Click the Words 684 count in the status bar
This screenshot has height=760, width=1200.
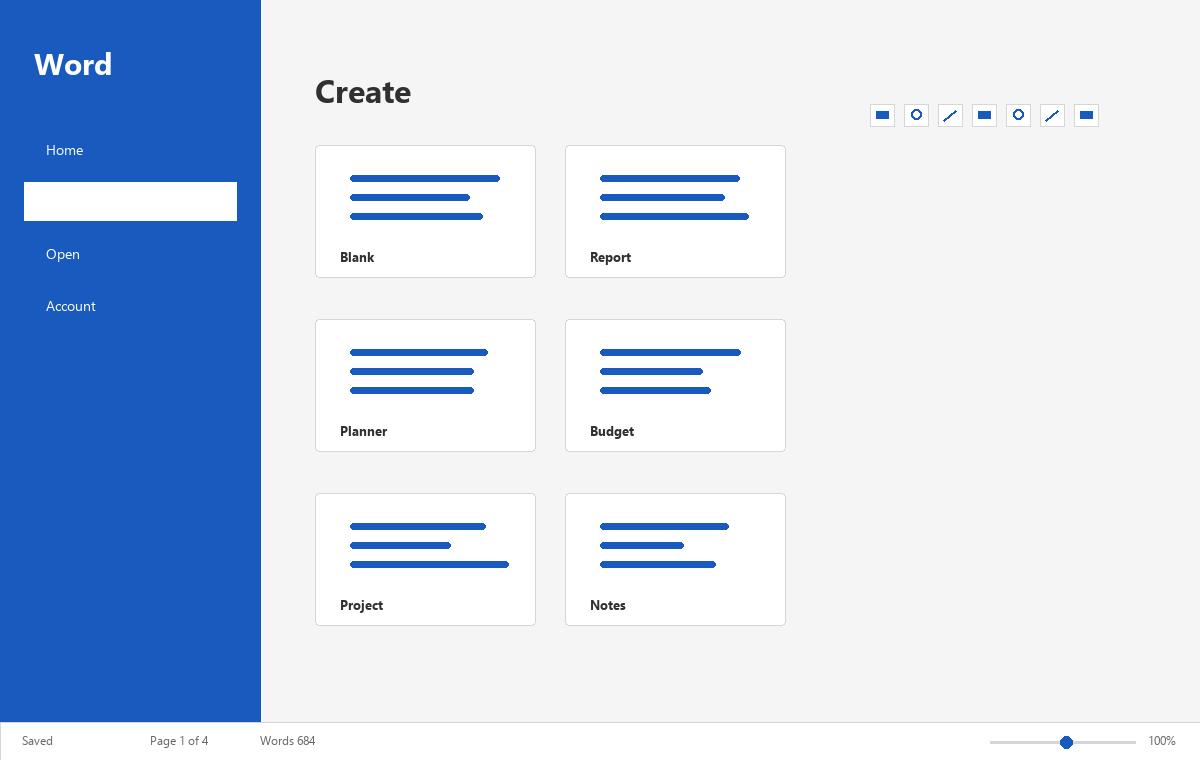[x=287, y=741]
